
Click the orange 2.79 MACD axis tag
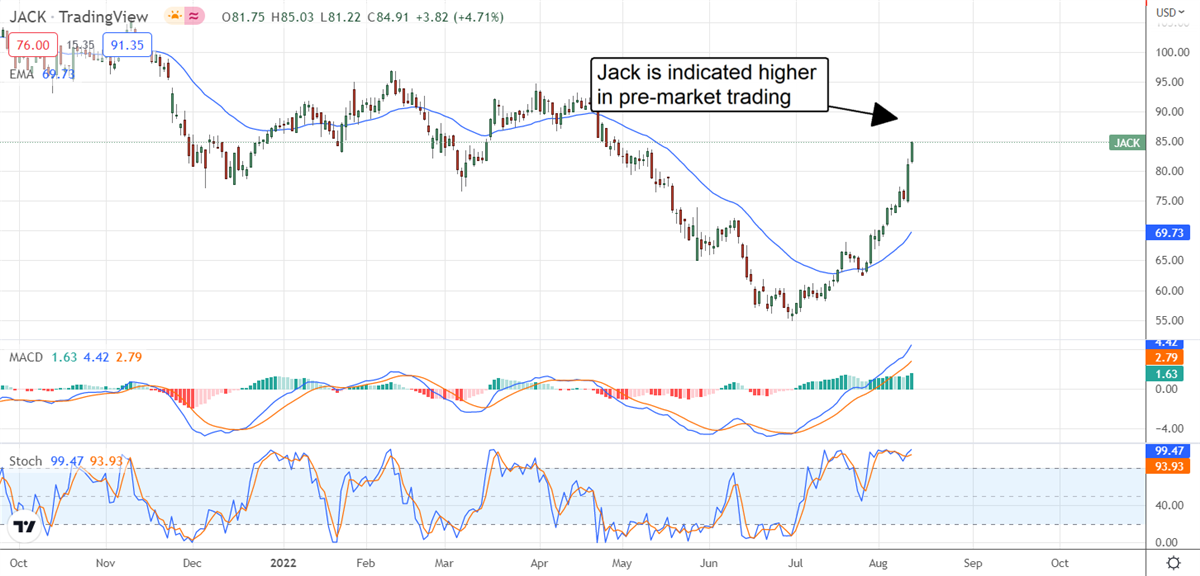click(x=1163, y=357)
